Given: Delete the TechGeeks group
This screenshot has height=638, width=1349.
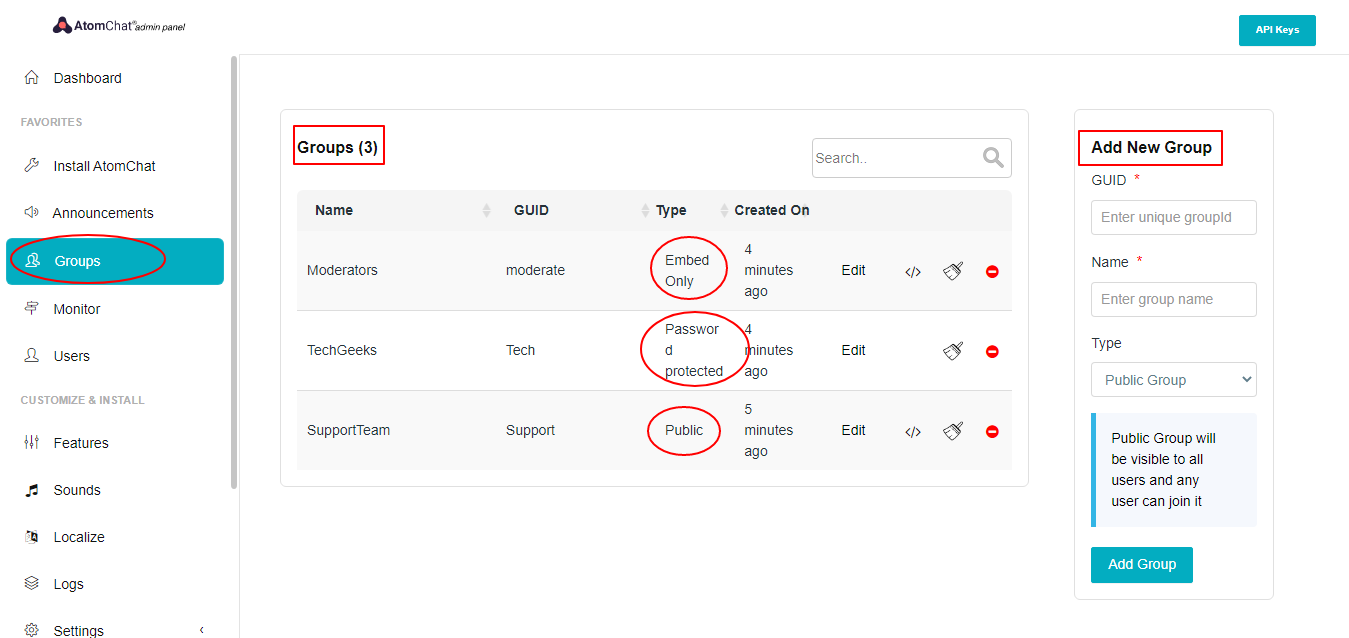Looking at the screenshot, I should coord(992,351).
